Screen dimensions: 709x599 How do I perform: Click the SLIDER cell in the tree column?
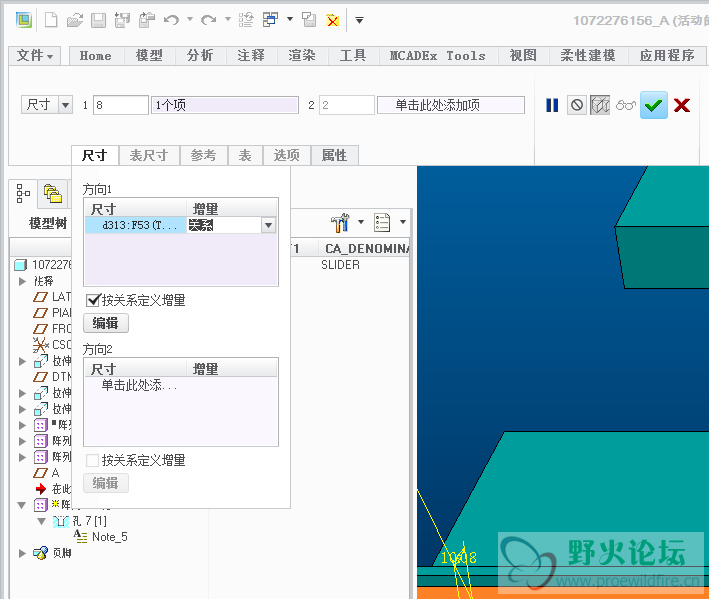(x=340, y=265)
